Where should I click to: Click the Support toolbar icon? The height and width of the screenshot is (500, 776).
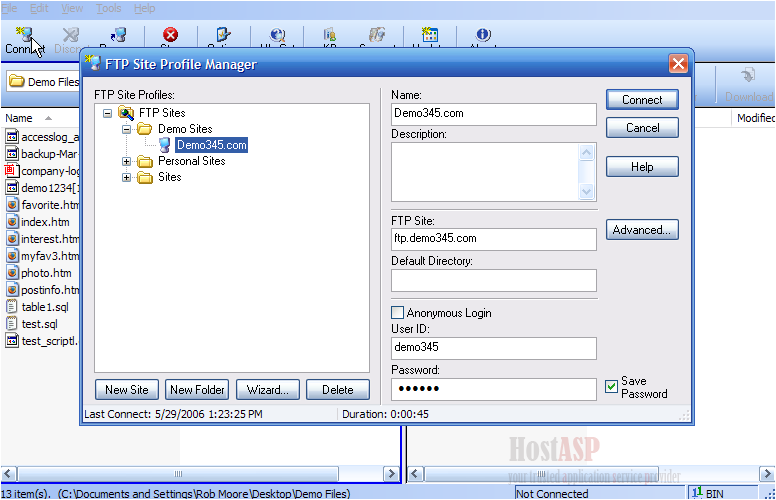[377, 34]
